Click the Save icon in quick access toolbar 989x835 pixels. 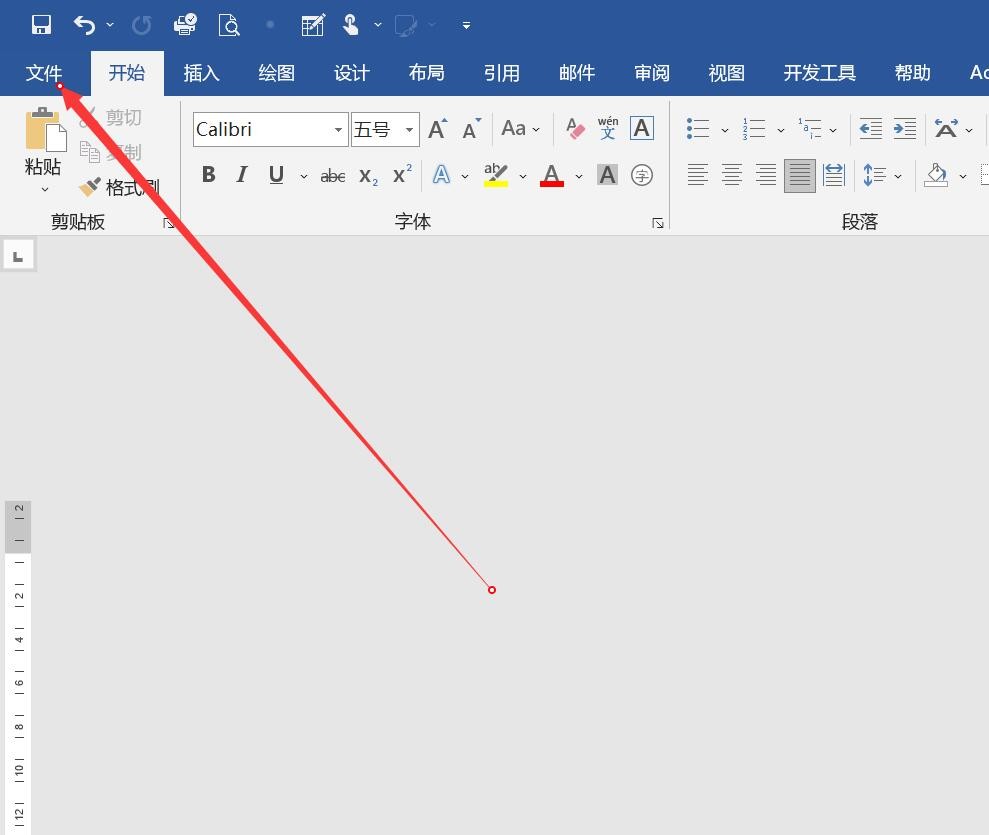[x=40, y=24]
